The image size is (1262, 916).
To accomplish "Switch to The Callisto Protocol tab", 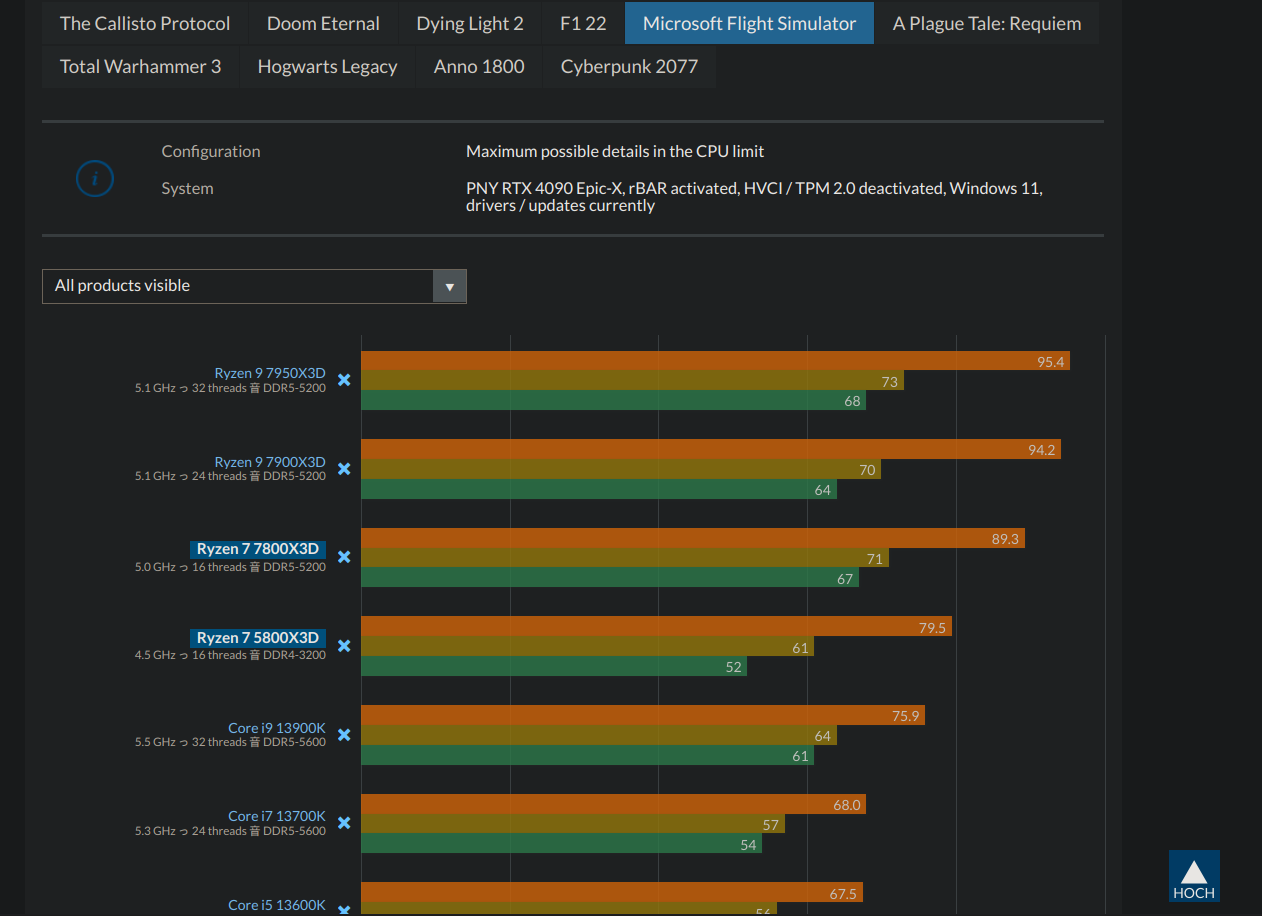I will click(145, 23).
